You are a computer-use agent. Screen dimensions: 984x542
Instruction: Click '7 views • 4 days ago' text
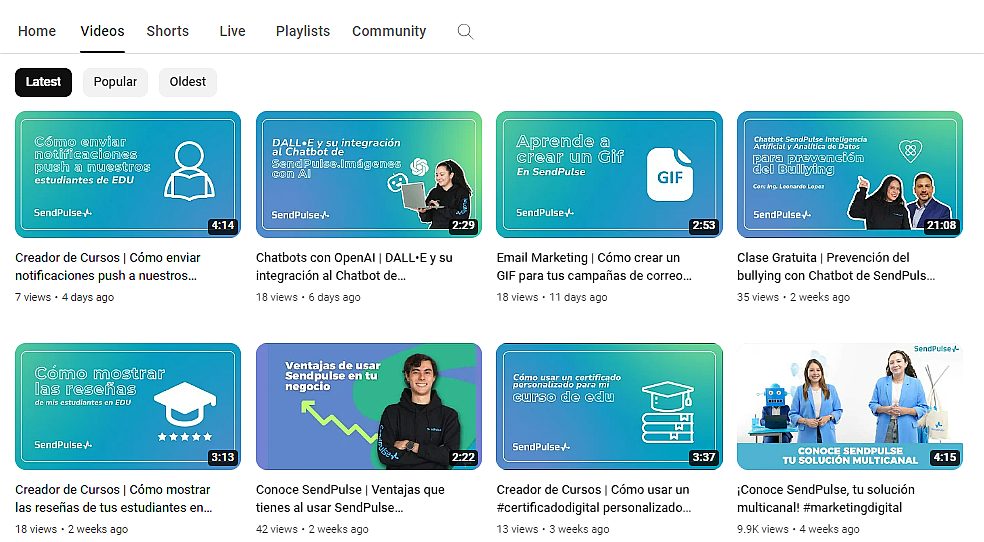(x=65, y=297)
